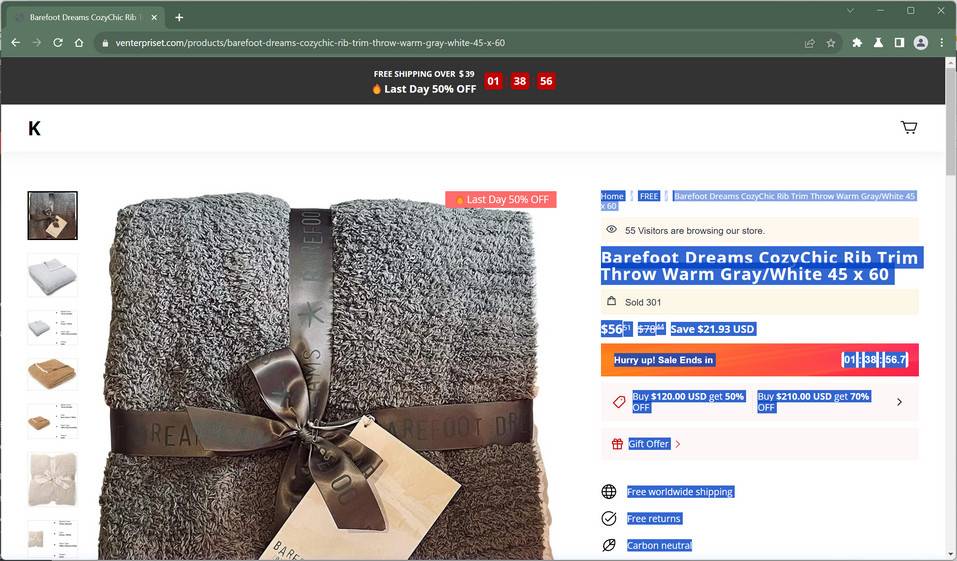Image resolution: width=957 pixels, height=561 pixels.
Task: Click Buy $210.00 USD get 70% OFF
Action: coord(813,402)
